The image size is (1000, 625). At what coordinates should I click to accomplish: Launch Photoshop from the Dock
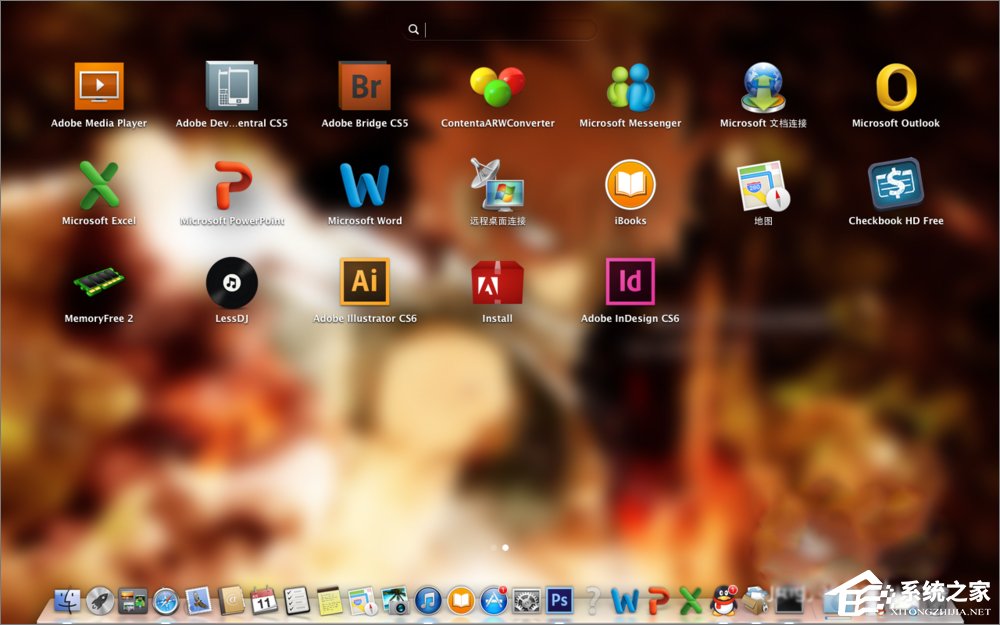click(559, 601)
